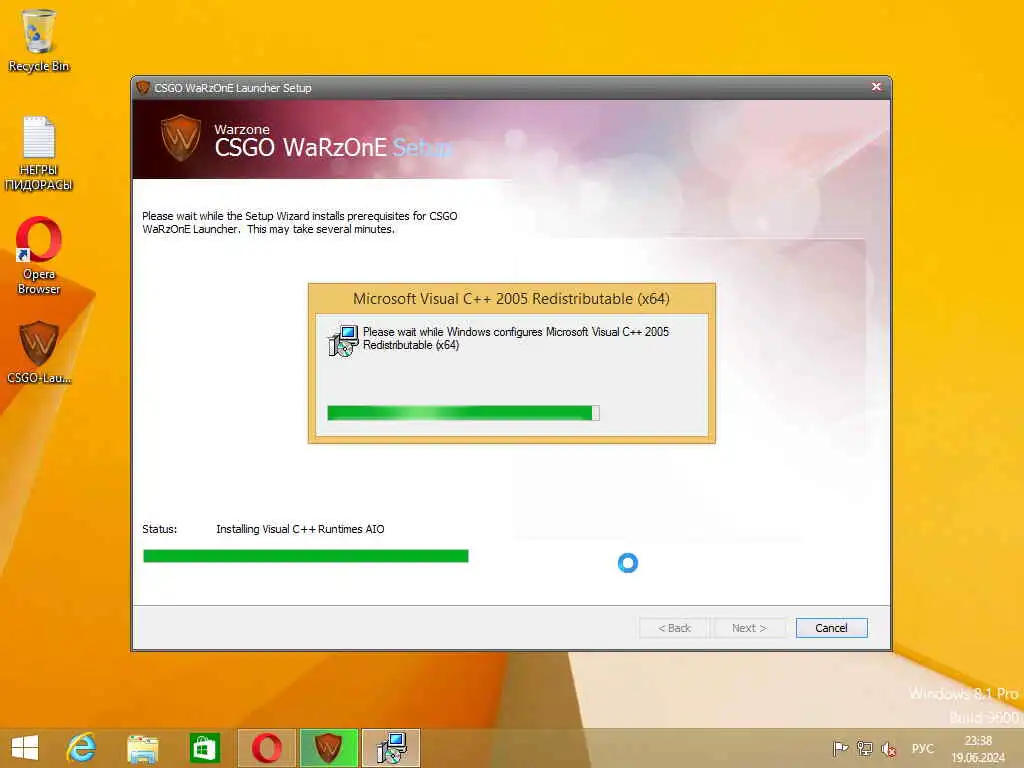1024x768 pixels.
Task: Click the 'Please wait while Windows configures' message
Action: click(x=516, y=338)
